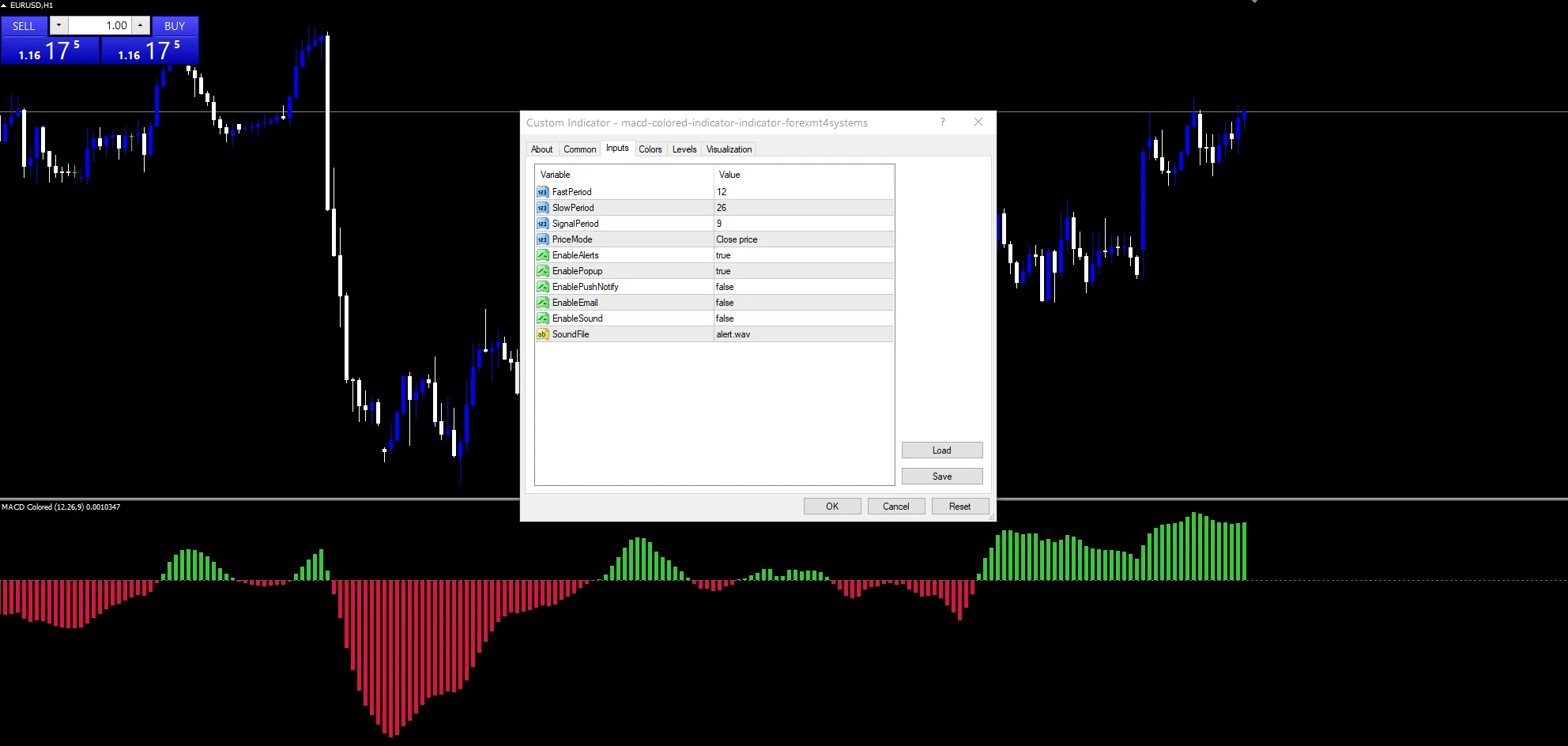The height and width of the screenshot is (746, 1568).
Task: Click the lot volume field showing 1.00
Action: 100,25
